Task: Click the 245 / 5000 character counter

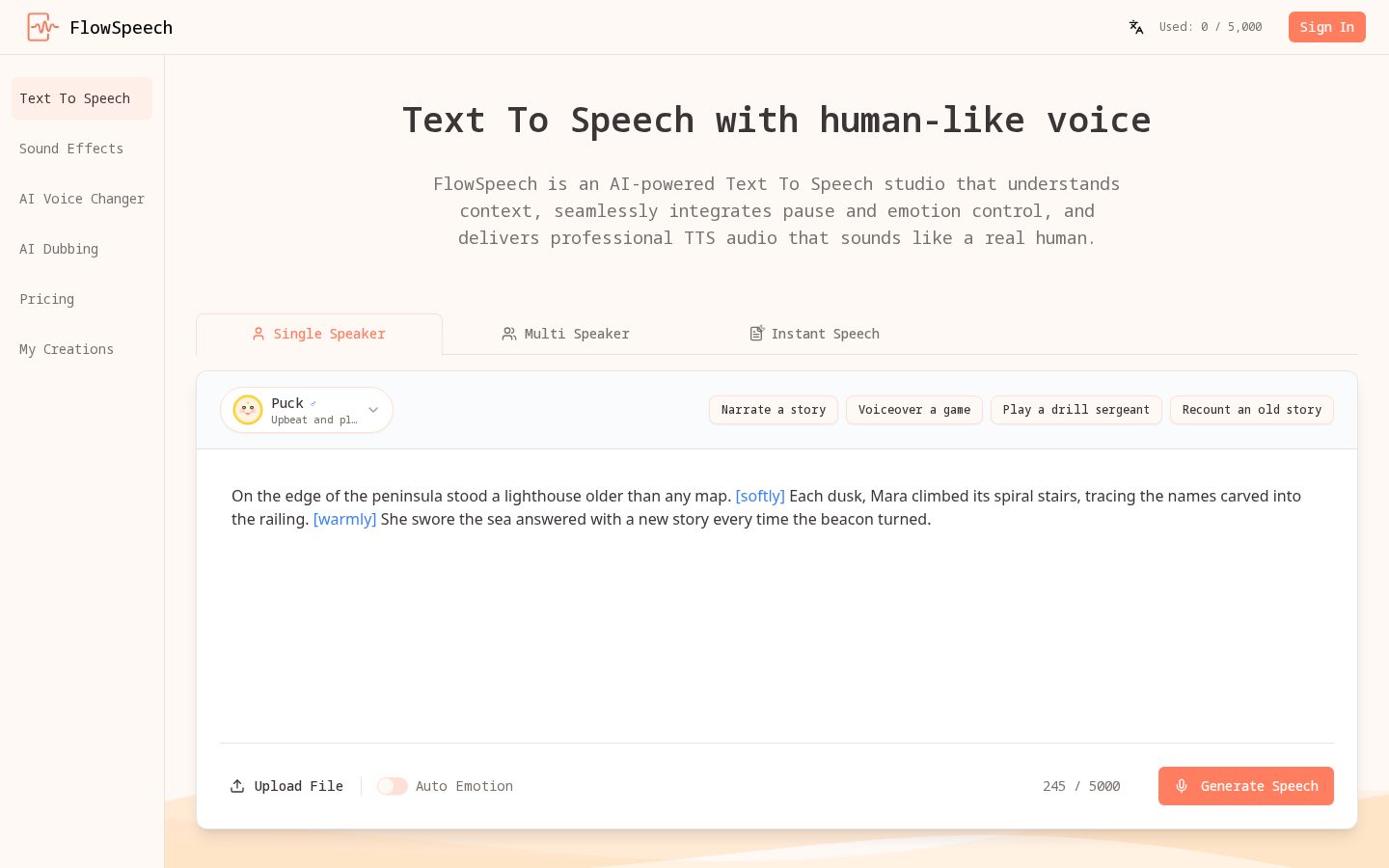Action: pyautogui.click(x=1081, y=786)
